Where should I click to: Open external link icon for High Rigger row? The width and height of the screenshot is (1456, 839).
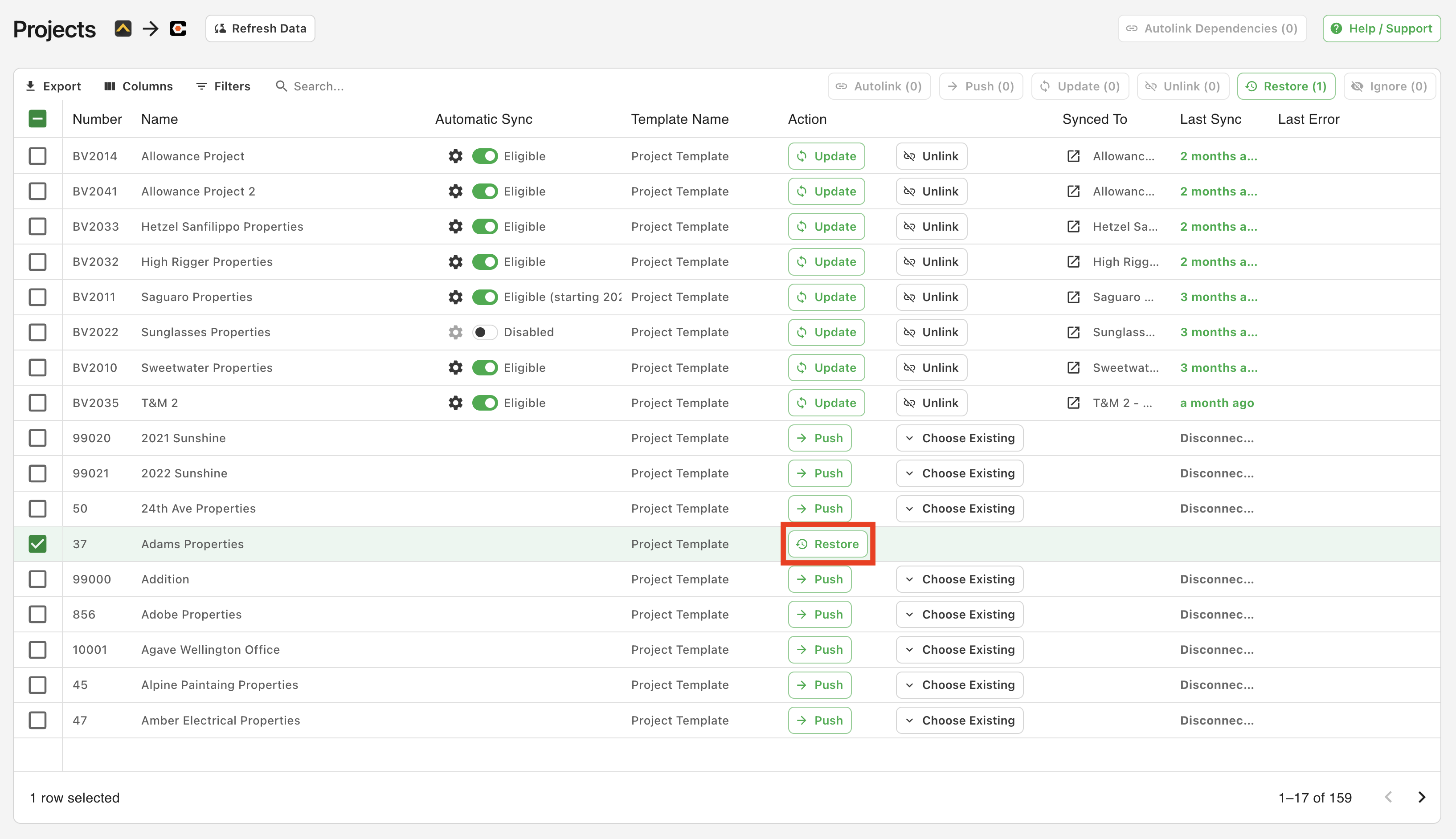(1073, 261)
